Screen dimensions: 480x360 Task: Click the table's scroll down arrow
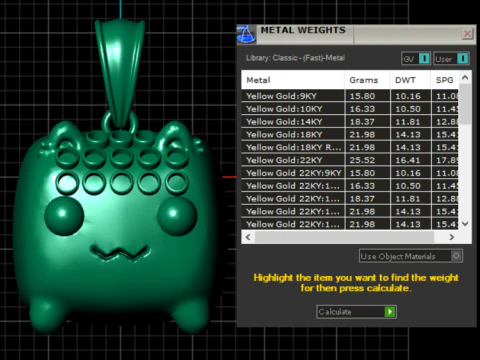click(x=465, y=224)
